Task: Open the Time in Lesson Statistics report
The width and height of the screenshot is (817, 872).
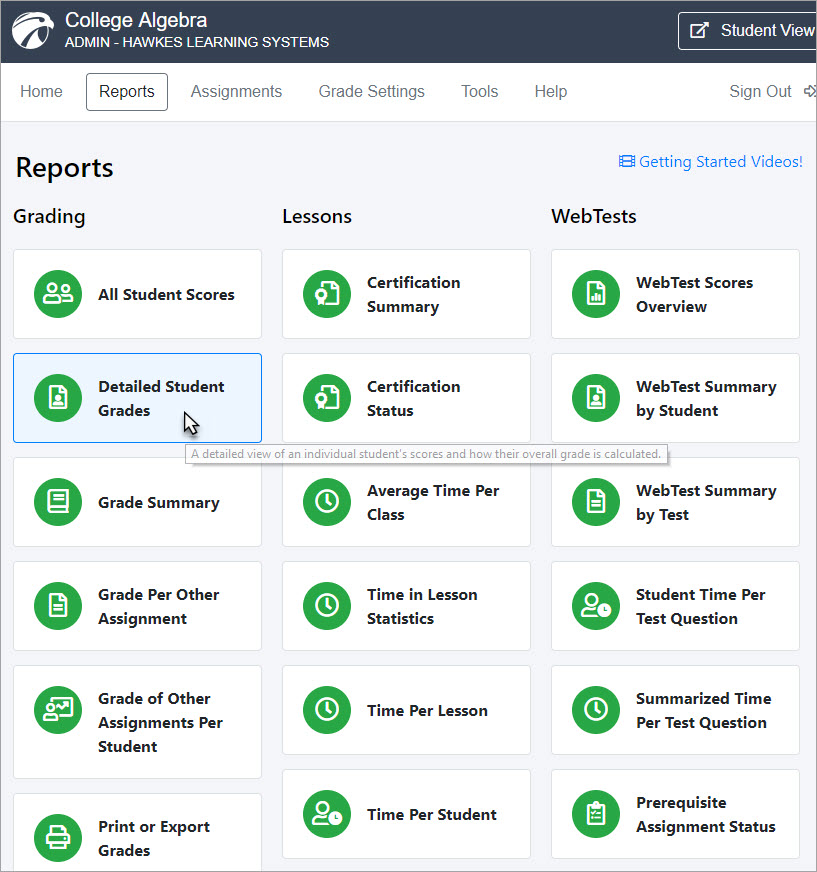Action: point(406,607)
